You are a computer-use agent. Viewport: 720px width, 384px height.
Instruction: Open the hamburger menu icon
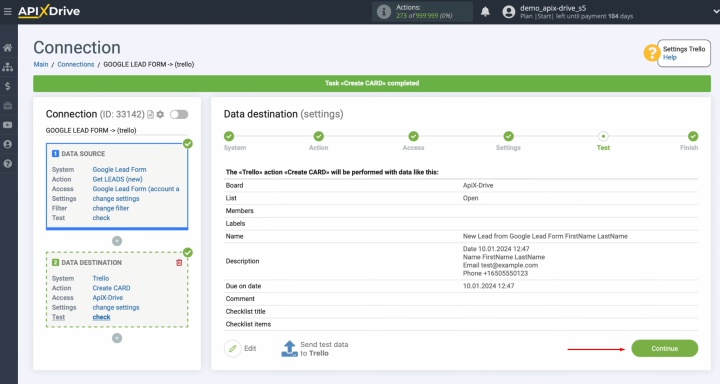(x=7, y=11)
